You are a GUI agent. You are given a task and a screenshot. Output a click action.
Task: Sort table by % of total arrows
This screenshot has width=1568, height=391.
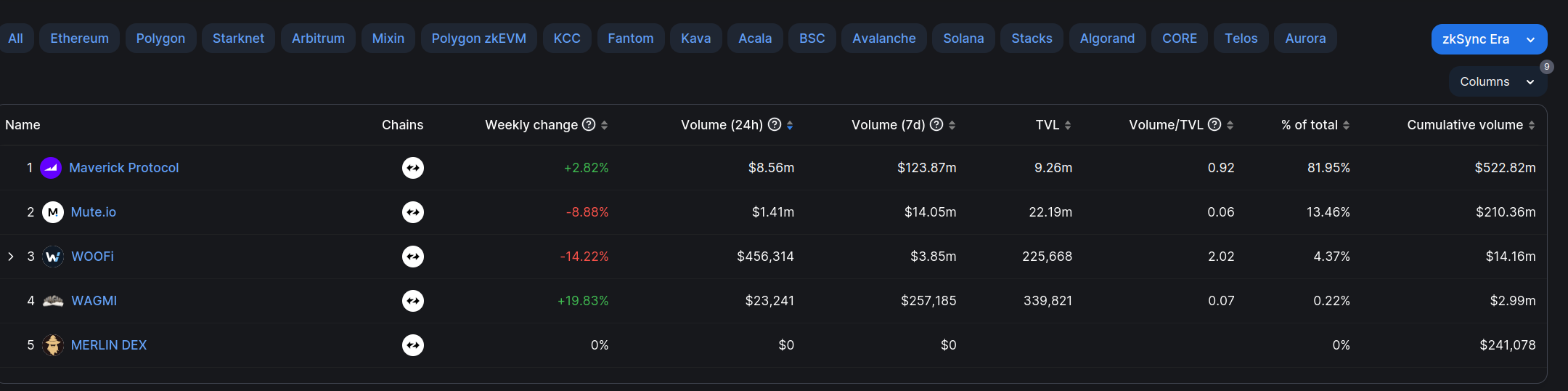point(1346,125)
